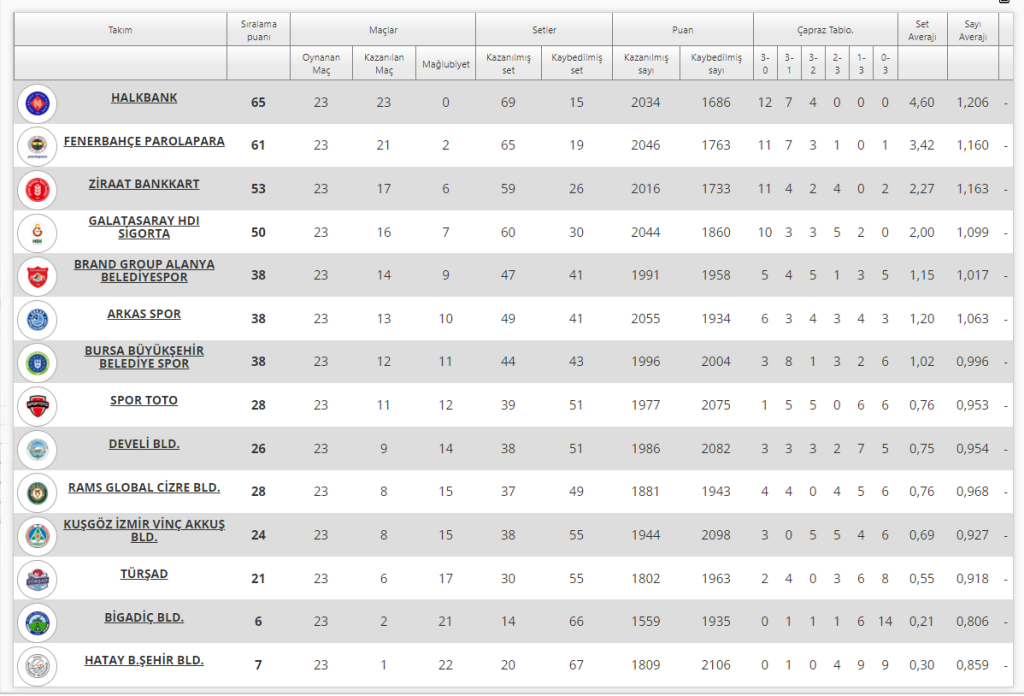Screen dimensions: 1024x696
Task: Click the Develi Bld. team logo
Action: [37, 450]
